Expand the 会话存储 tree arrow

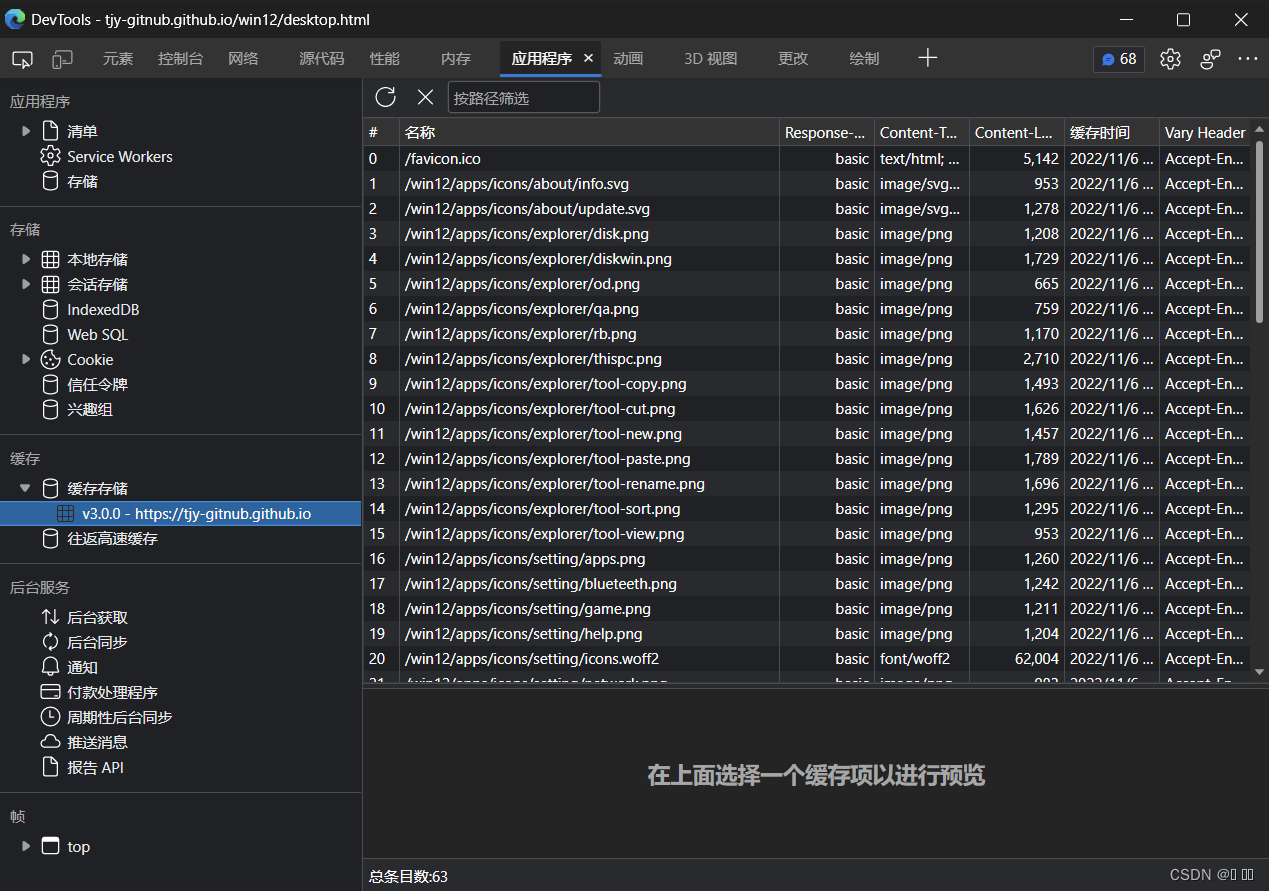coord(26,284)
